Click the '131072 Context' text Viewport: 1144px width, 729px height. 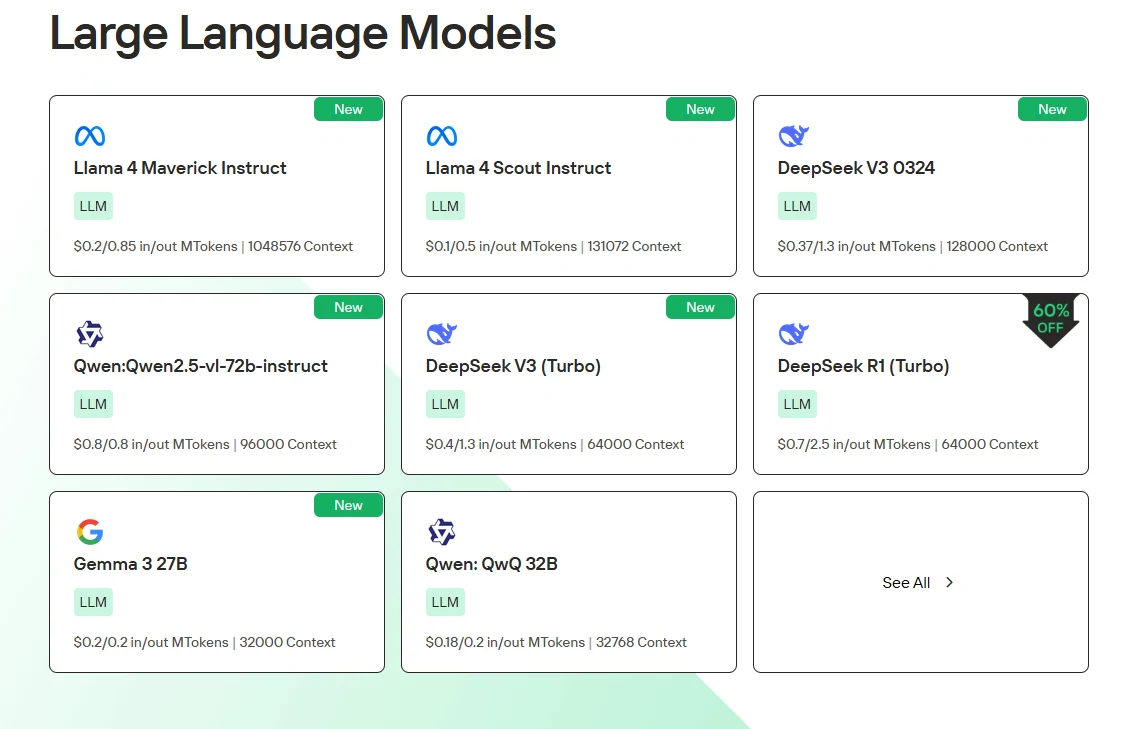[x=635, y=247]
